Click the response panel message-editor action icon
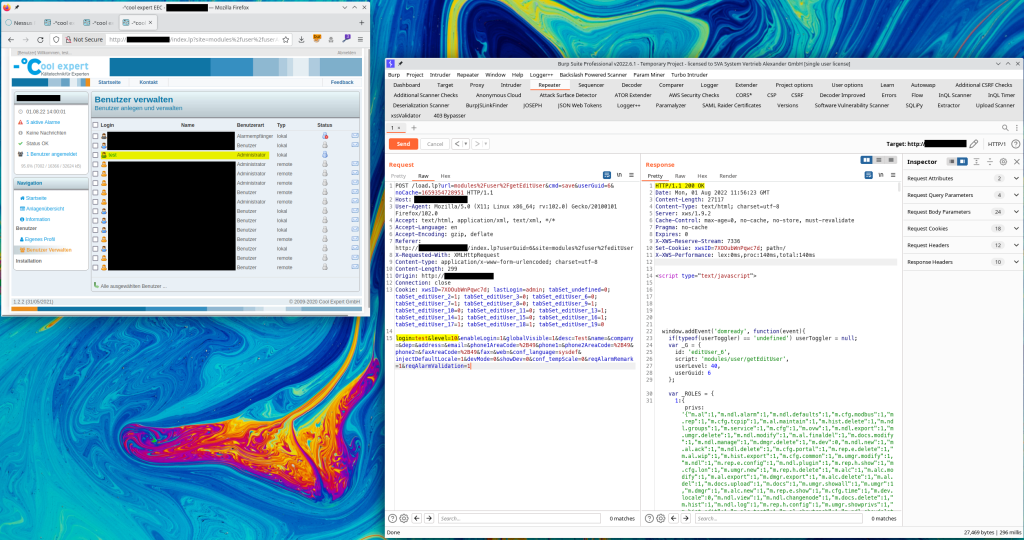 869,175
